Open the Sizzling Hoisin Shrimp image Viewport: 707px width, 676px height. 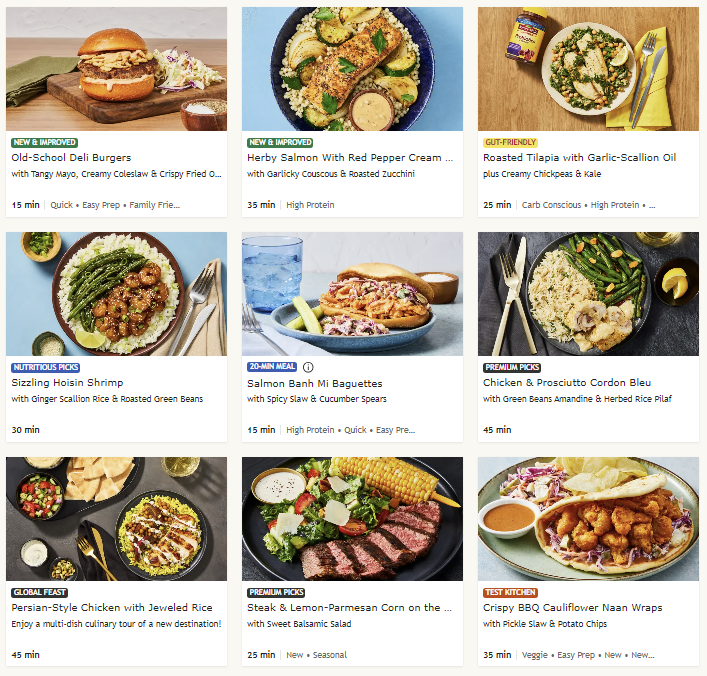[x=116, y=294]
